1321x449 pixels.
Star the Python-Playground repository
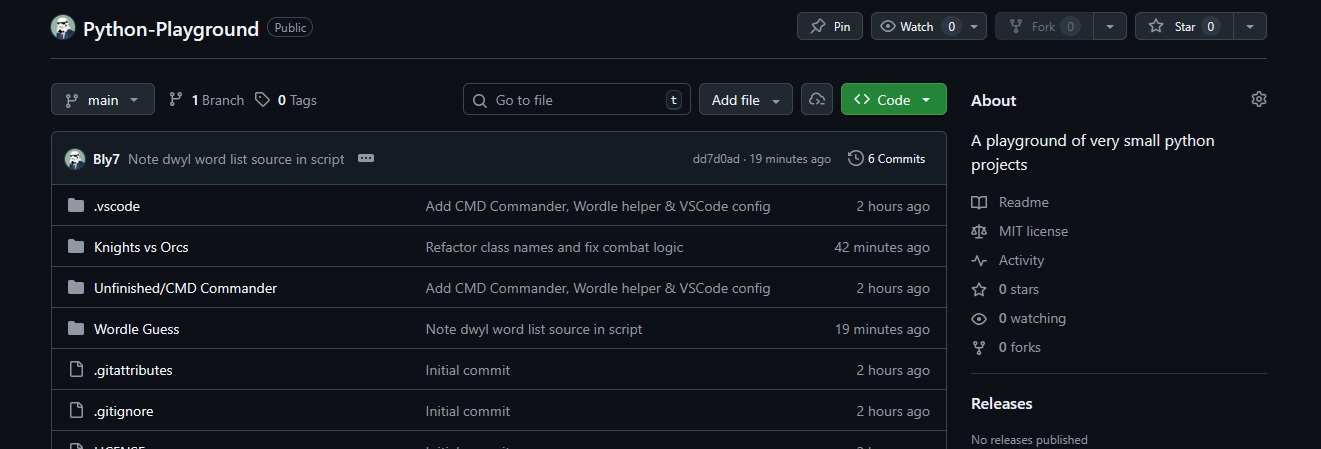1184,26
